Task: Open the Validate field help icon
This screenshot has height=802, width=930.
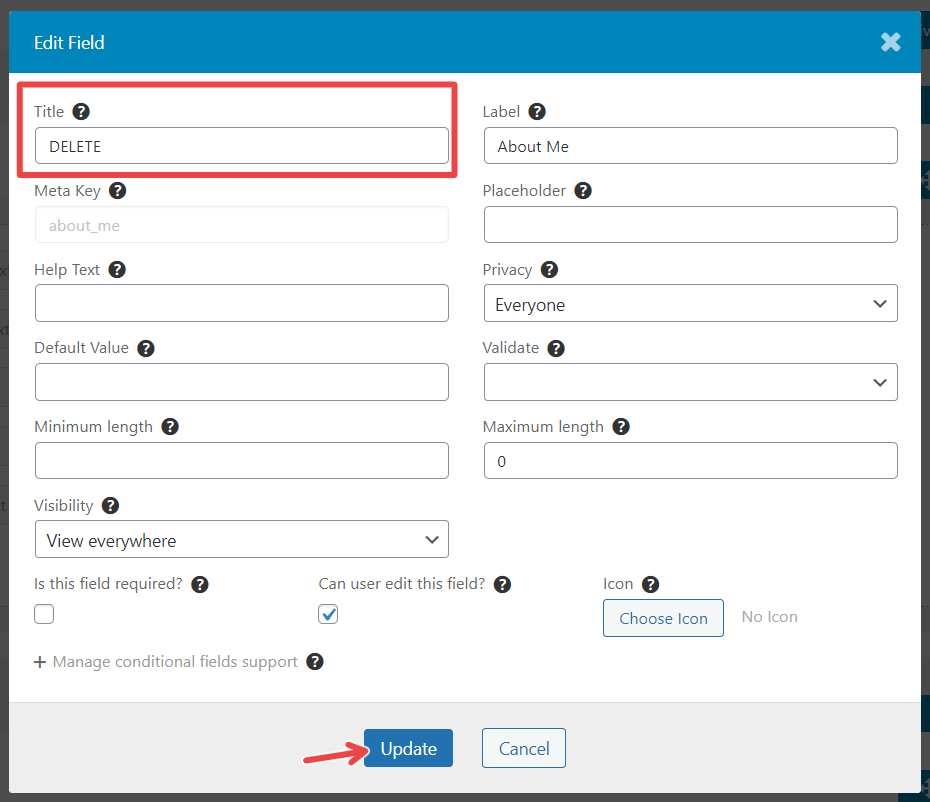Action: 556,347
